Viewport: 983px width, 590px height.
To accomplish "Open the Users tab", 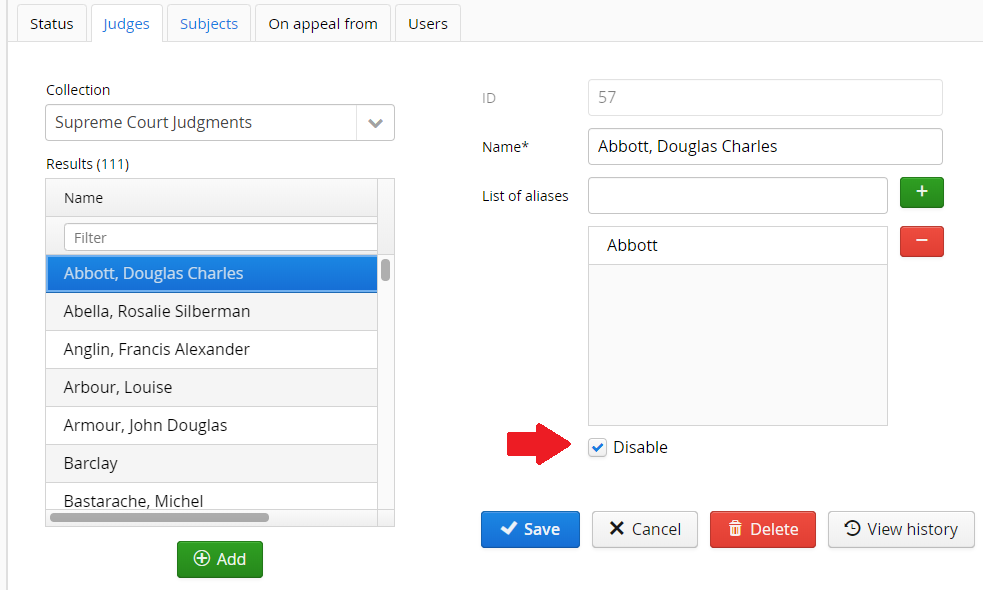I will 427,24.
